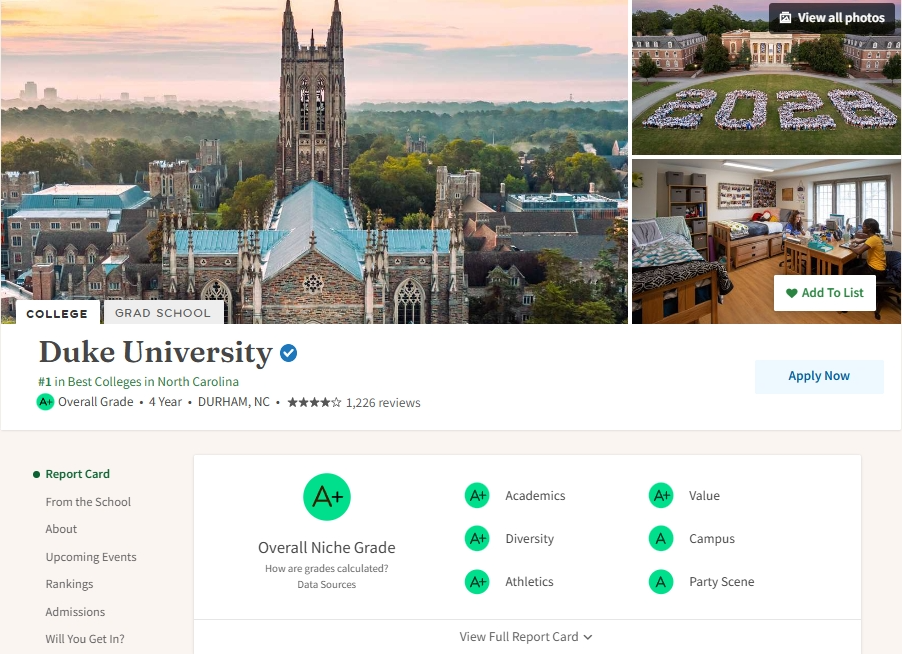Click the Athletics grade label
Screen dimensions: 902x654
click(x=529, y=582)
